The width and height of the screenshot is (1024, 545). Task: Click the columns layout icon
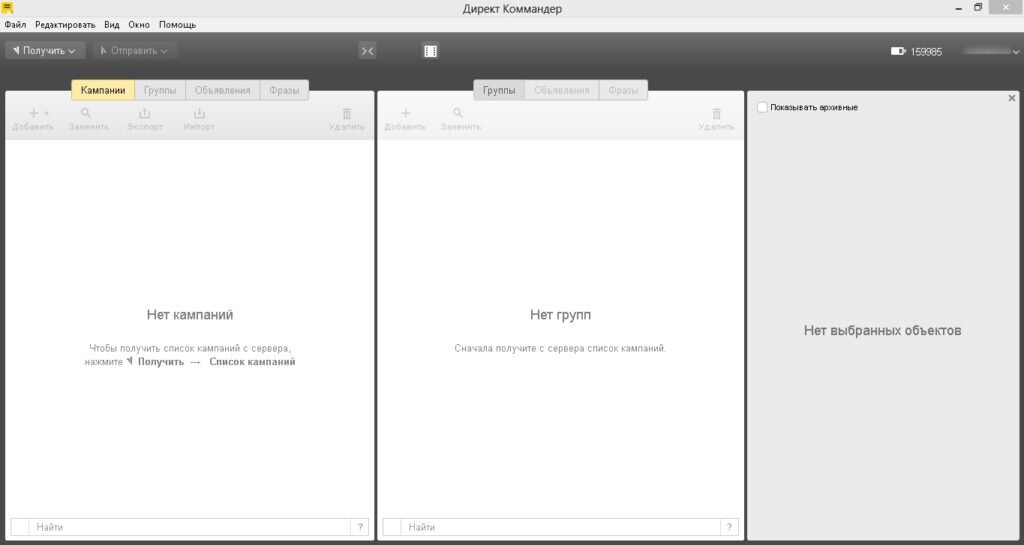[x=430, y=50]
